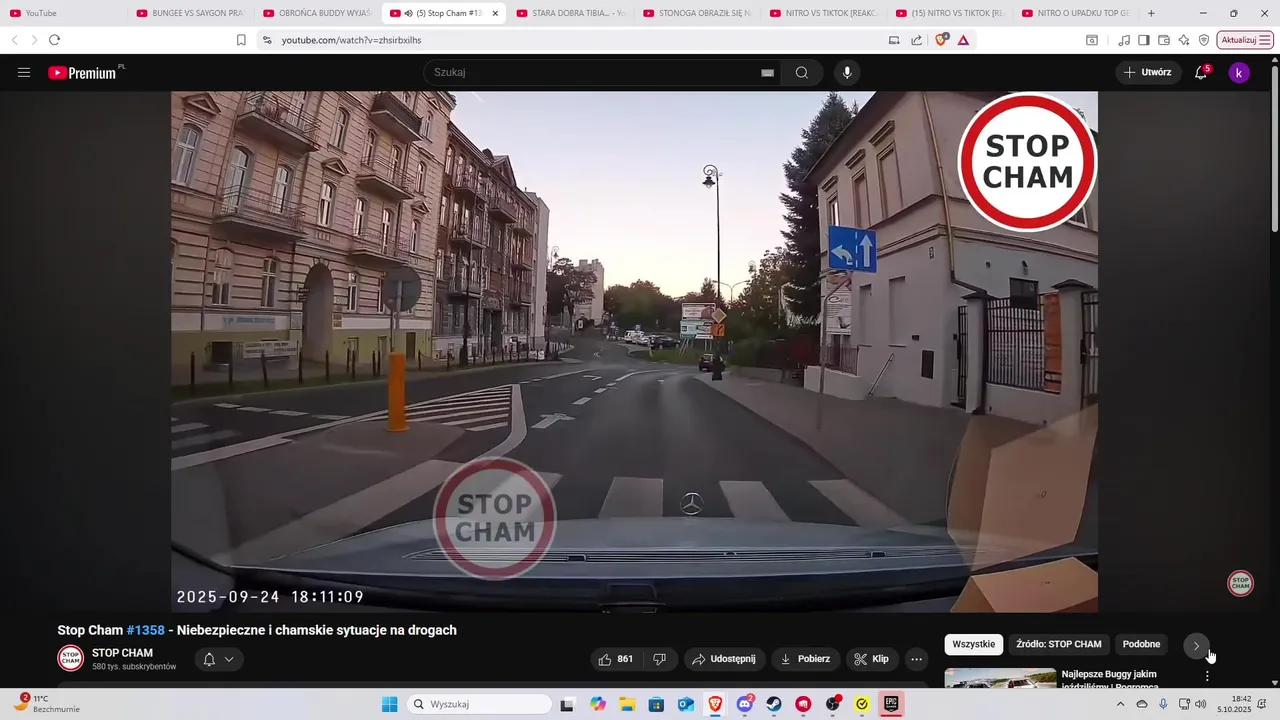The image size is (1280, 720).
Task: Start voice search with microphone icon
Action: 847,72
